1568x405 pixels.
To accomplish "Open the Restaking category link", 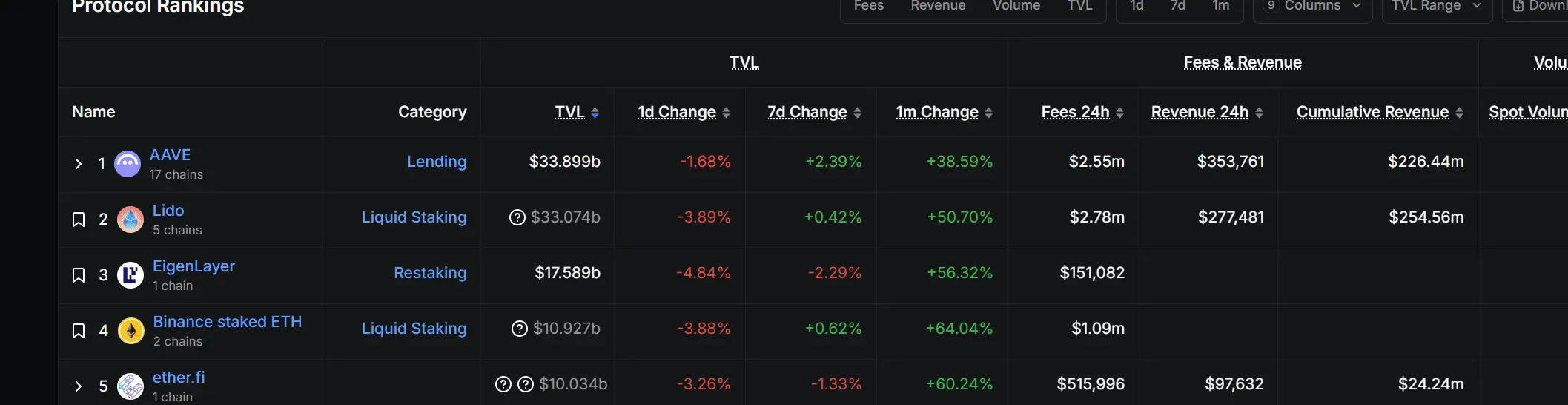I will (430, 273).
